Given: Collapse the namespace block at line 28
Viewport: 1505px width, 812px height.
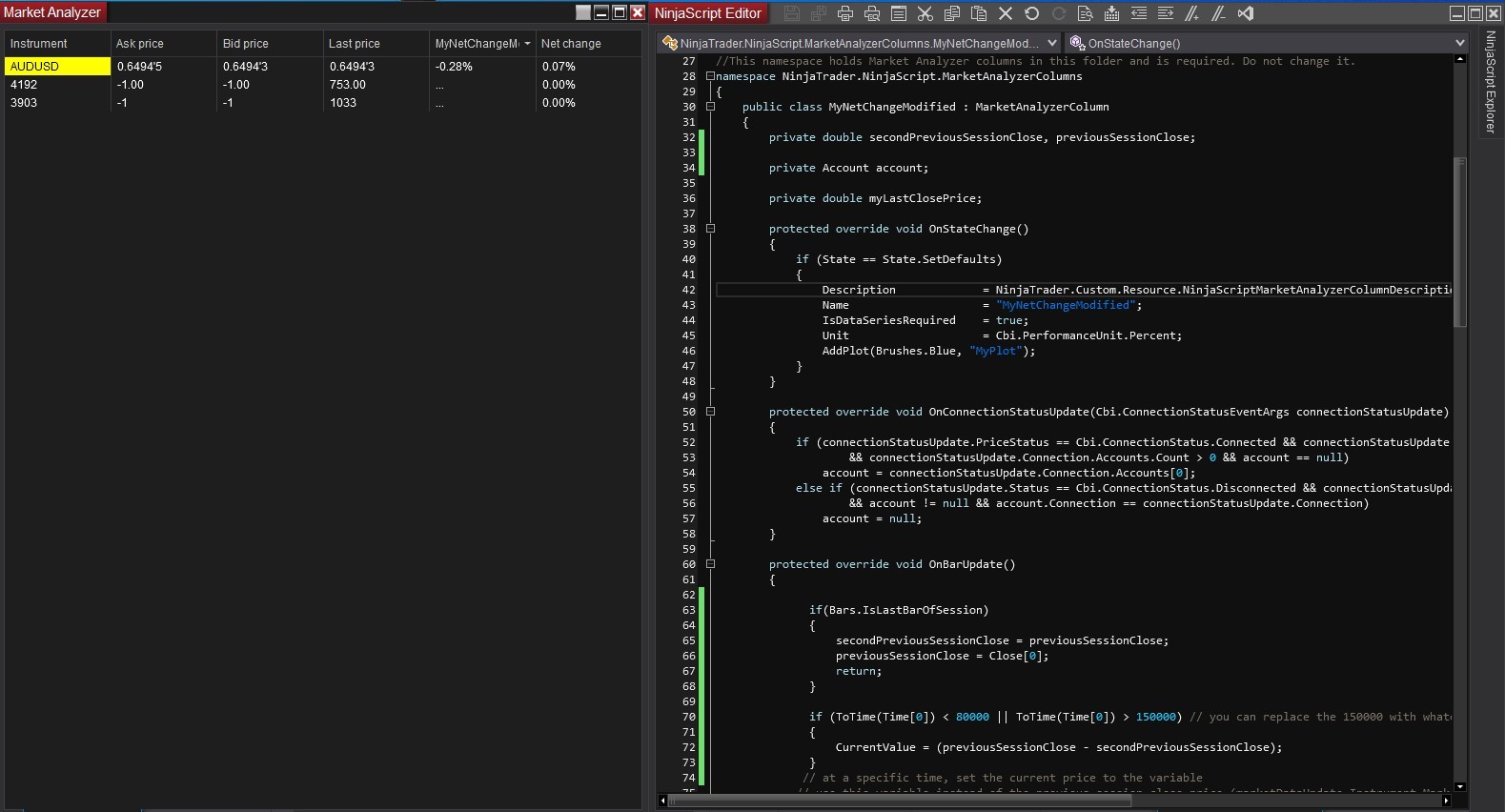Looking at the screenshot, I should [x=710, y=76].
